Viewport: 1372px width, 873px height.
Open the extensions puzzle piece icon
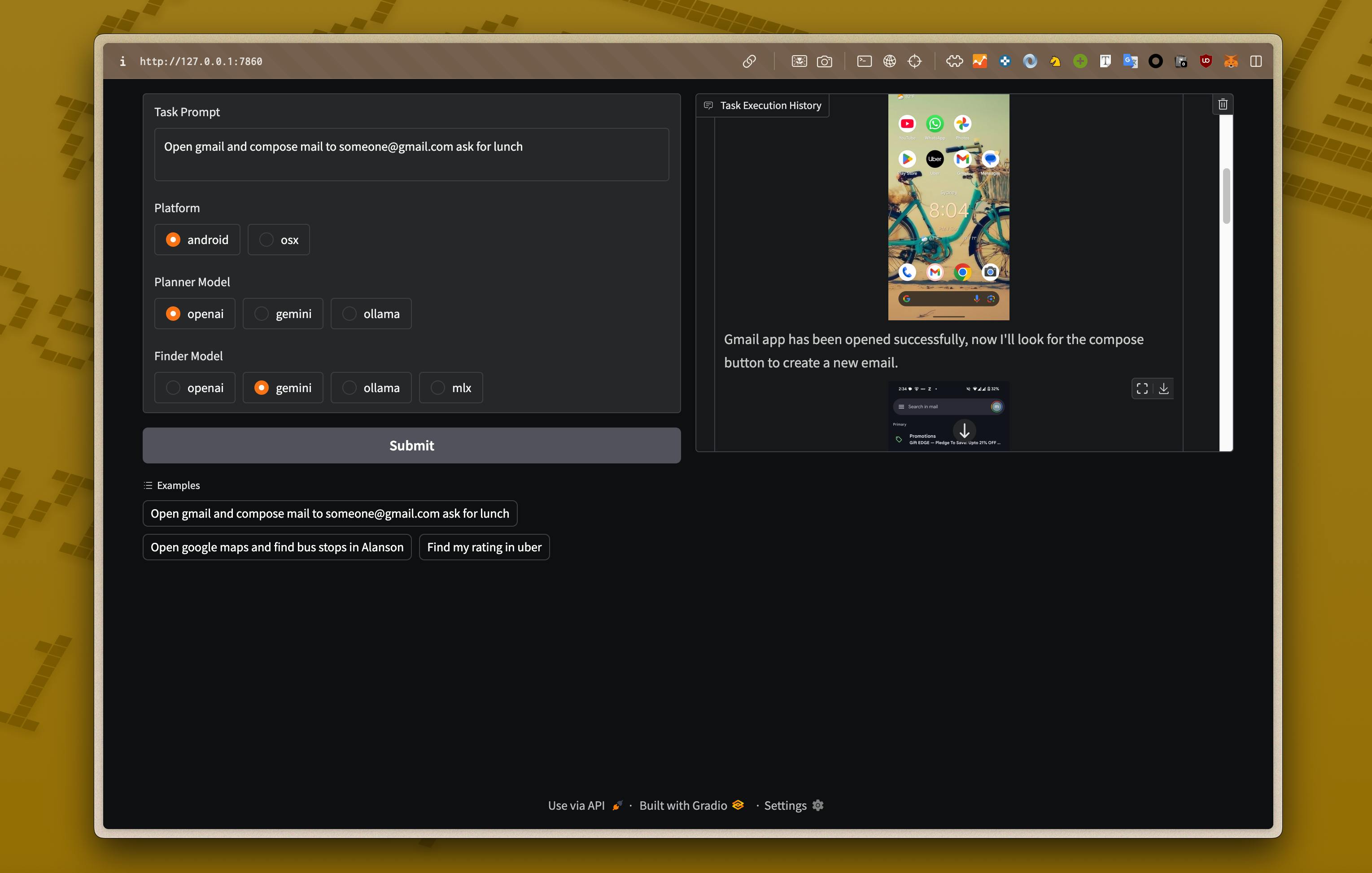coord(954,61)
